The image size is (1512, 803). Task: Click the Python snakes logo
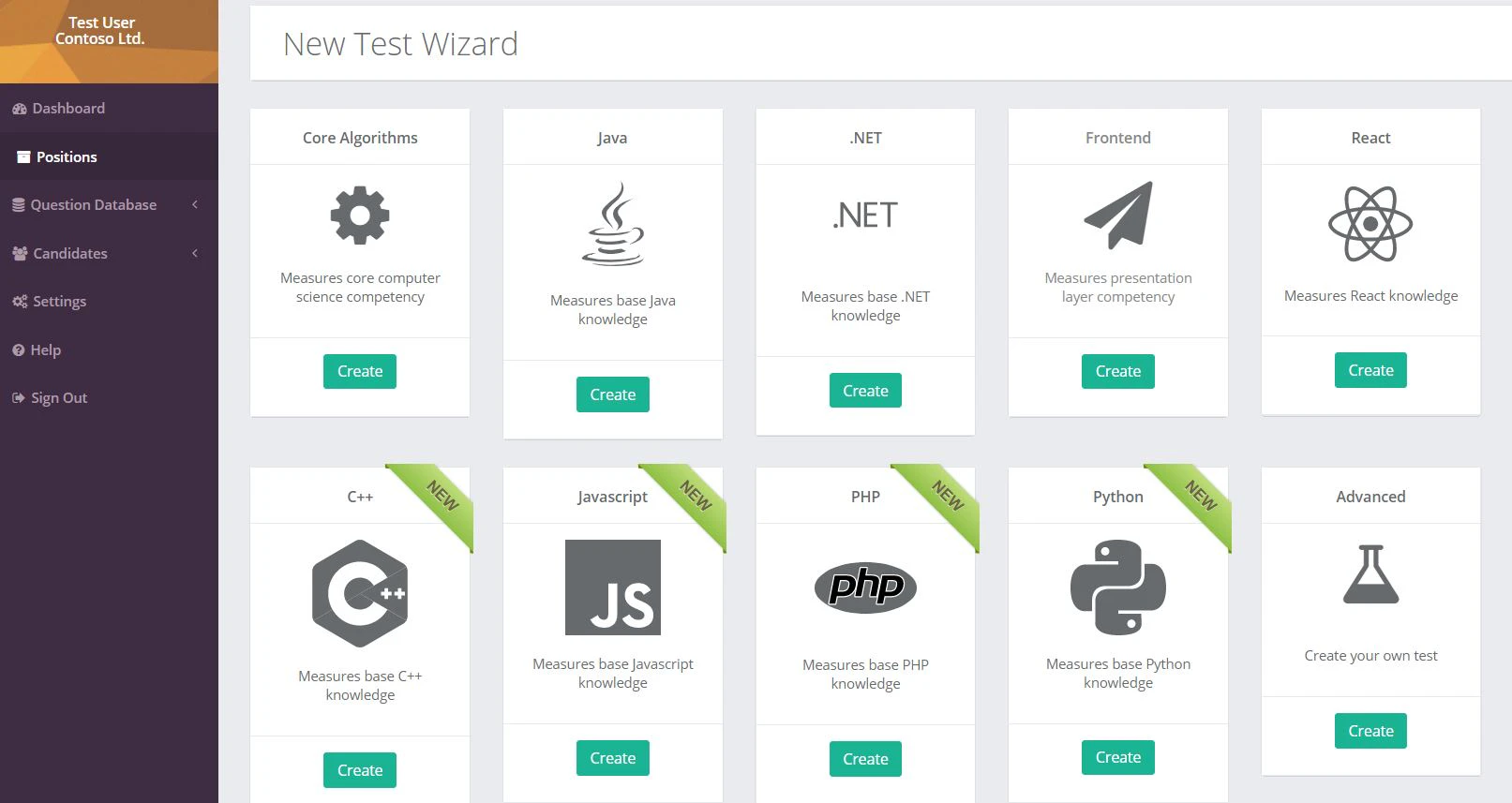coord(1118,587)
